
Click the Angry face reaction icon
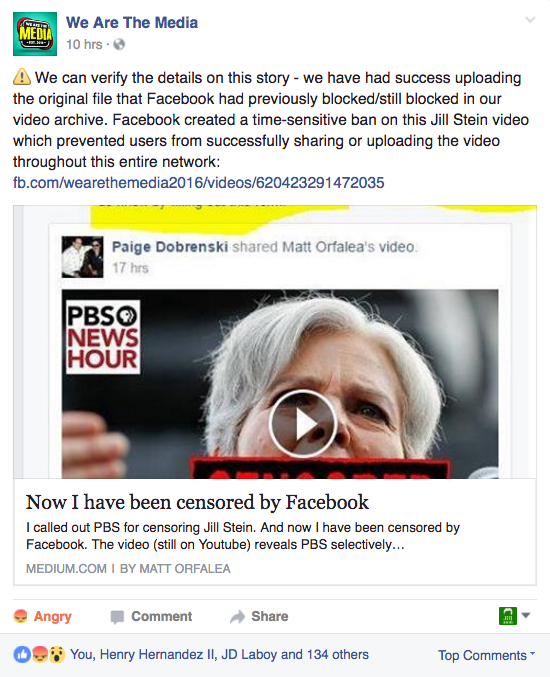coord(39,655)
